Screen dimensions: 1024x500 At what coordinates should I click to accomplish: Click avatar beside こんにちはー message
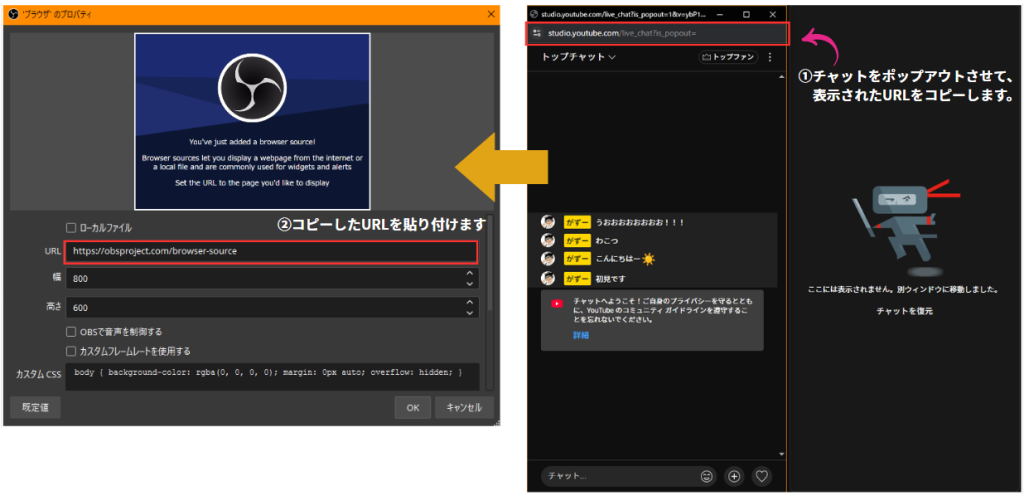pos(549,259)
